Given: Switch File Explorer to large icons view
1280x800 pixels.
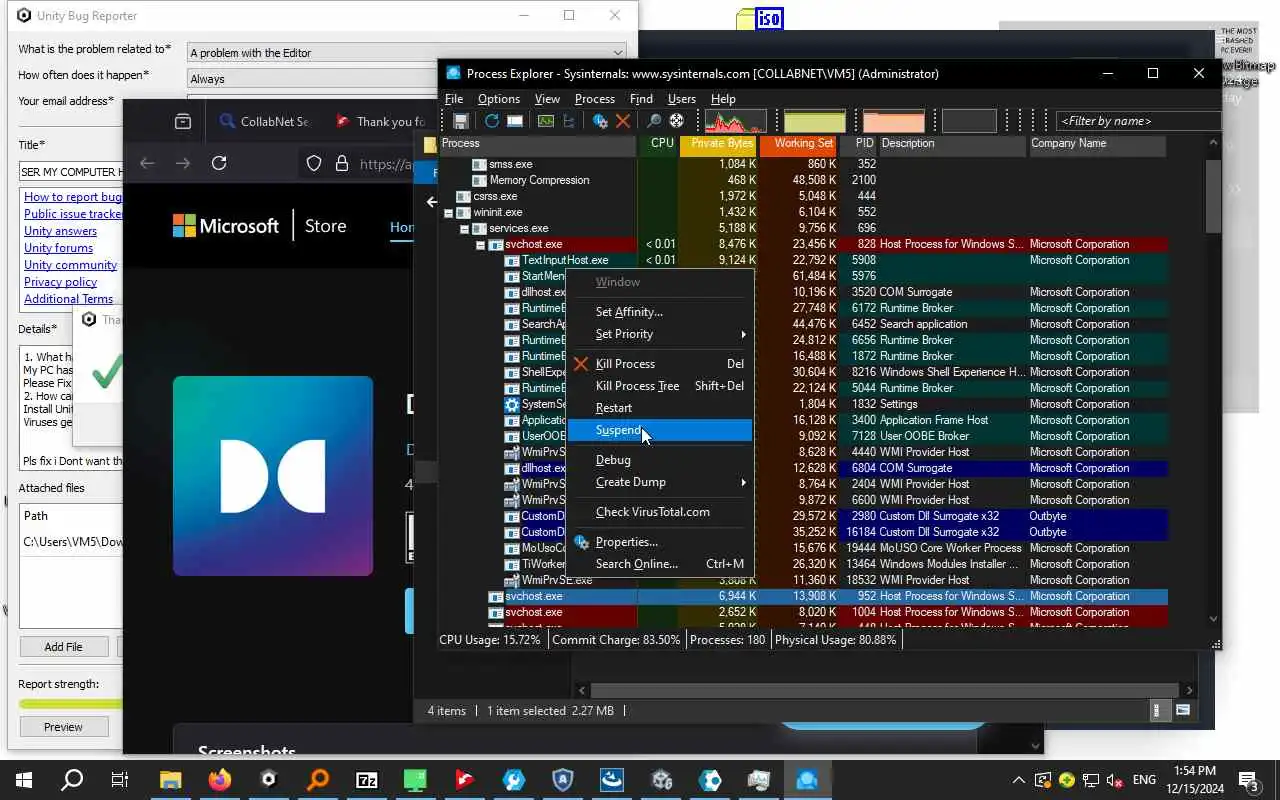Looking at the screenshot, I should click(1183, 710).
